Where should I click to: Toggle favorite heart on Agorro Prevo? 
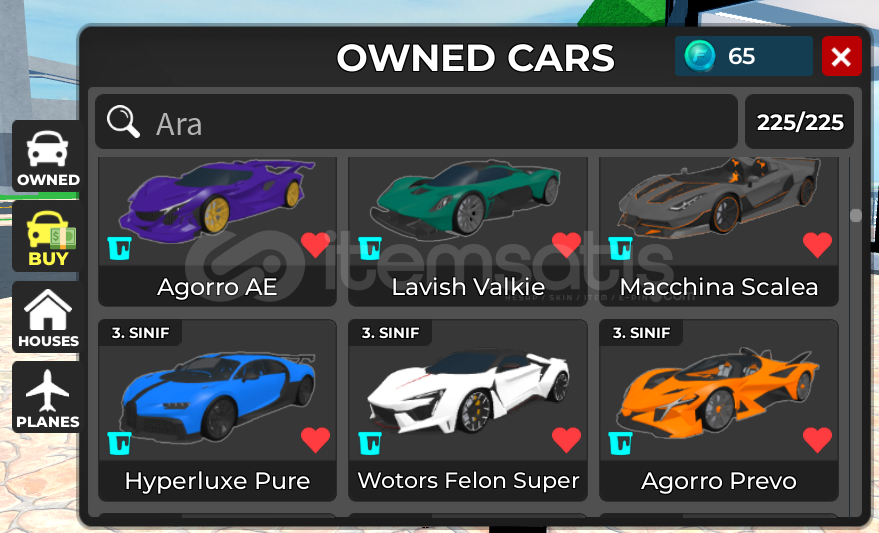coord(817,439)
